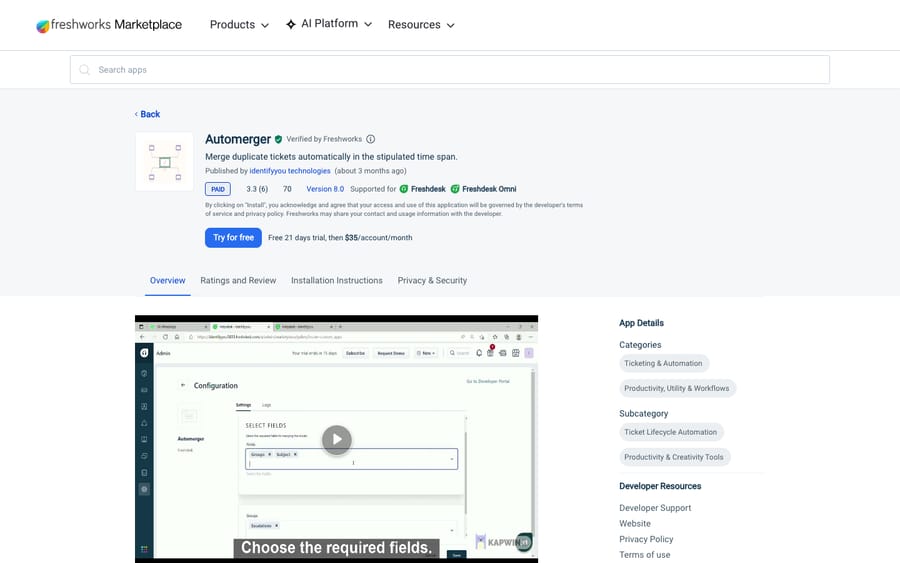Open the Privacy Policy link

646,539
